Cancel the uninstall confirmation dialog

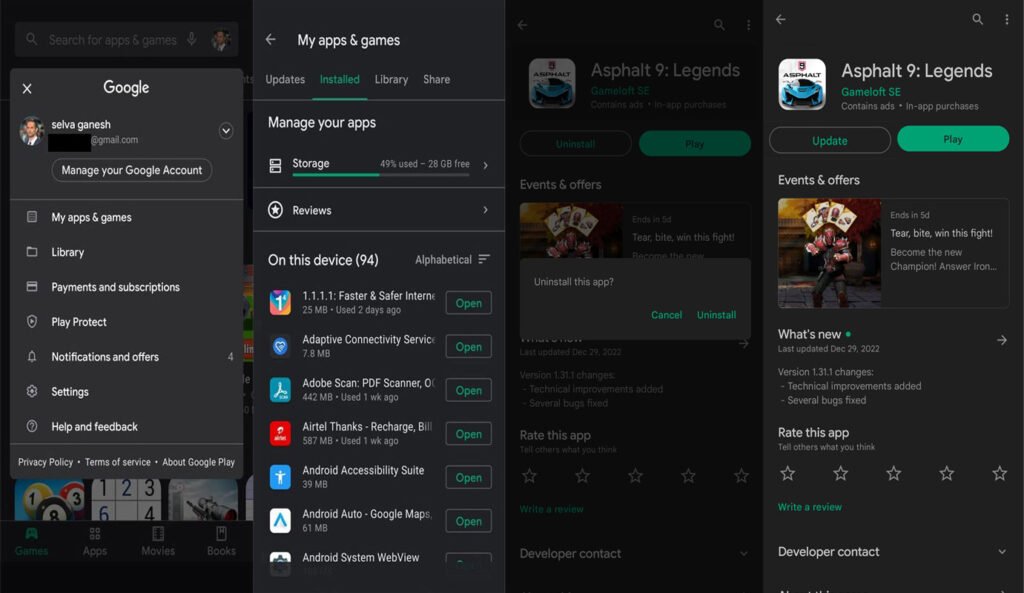(x=666, y=315)
